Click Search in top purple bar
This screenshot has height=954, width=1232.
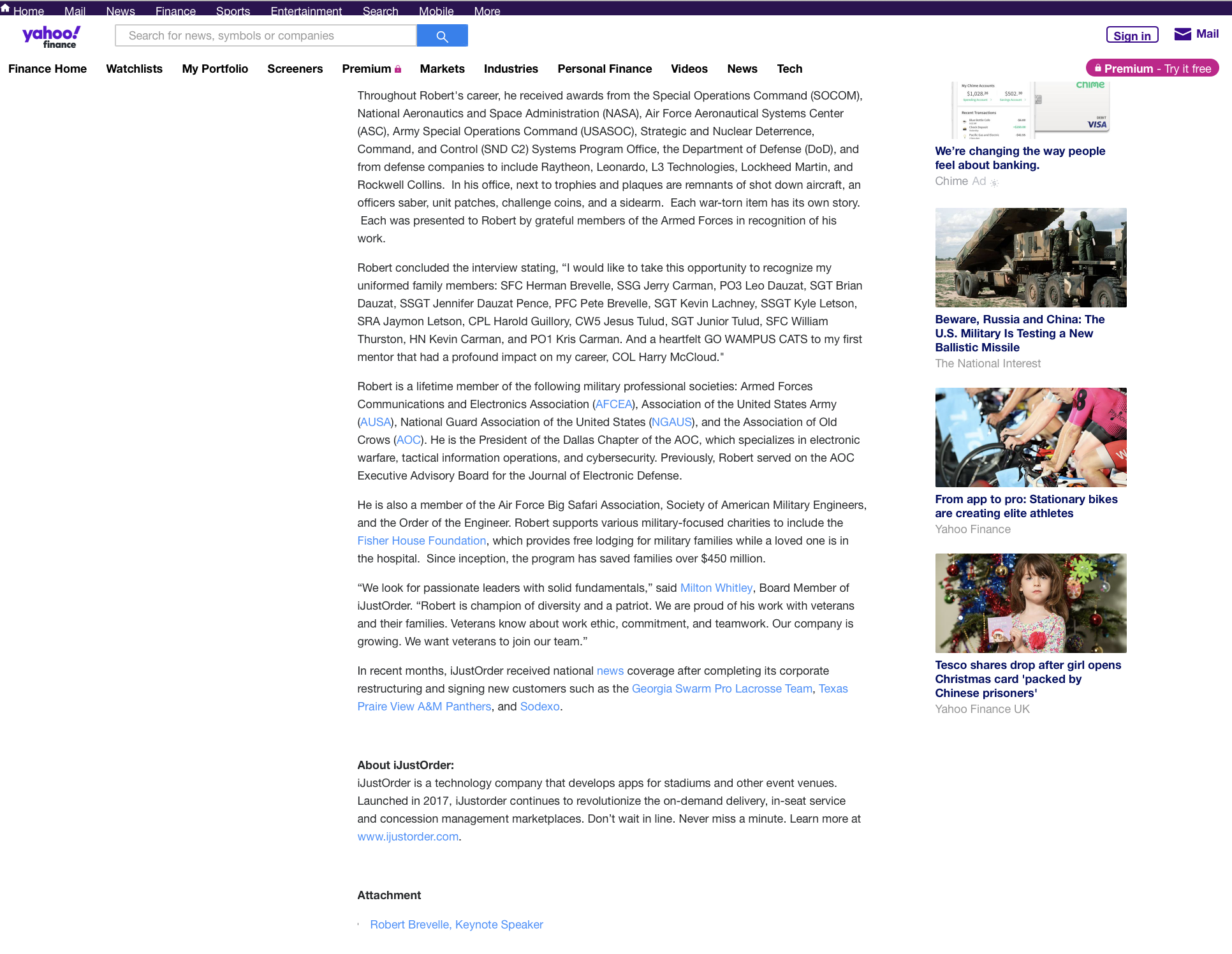[380, 11]
